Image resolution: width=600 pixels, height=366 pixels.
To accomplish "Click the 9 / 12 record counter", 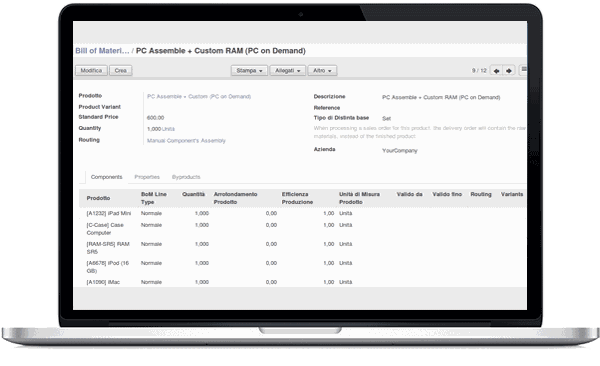I will click(x=479, y=70).
